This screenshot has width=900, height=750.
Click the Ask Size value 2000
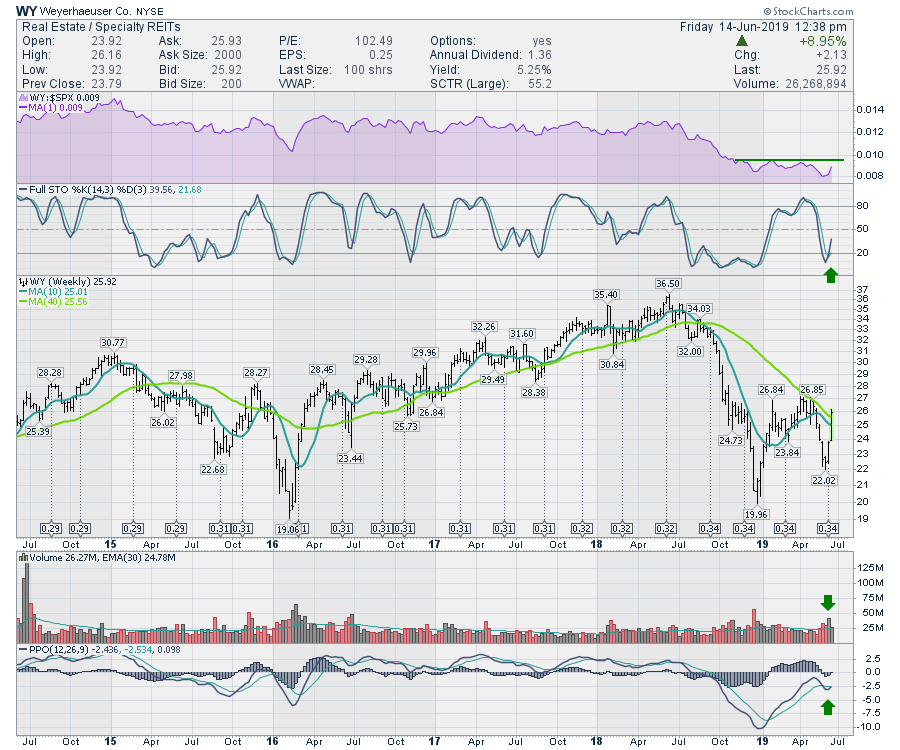228,55
